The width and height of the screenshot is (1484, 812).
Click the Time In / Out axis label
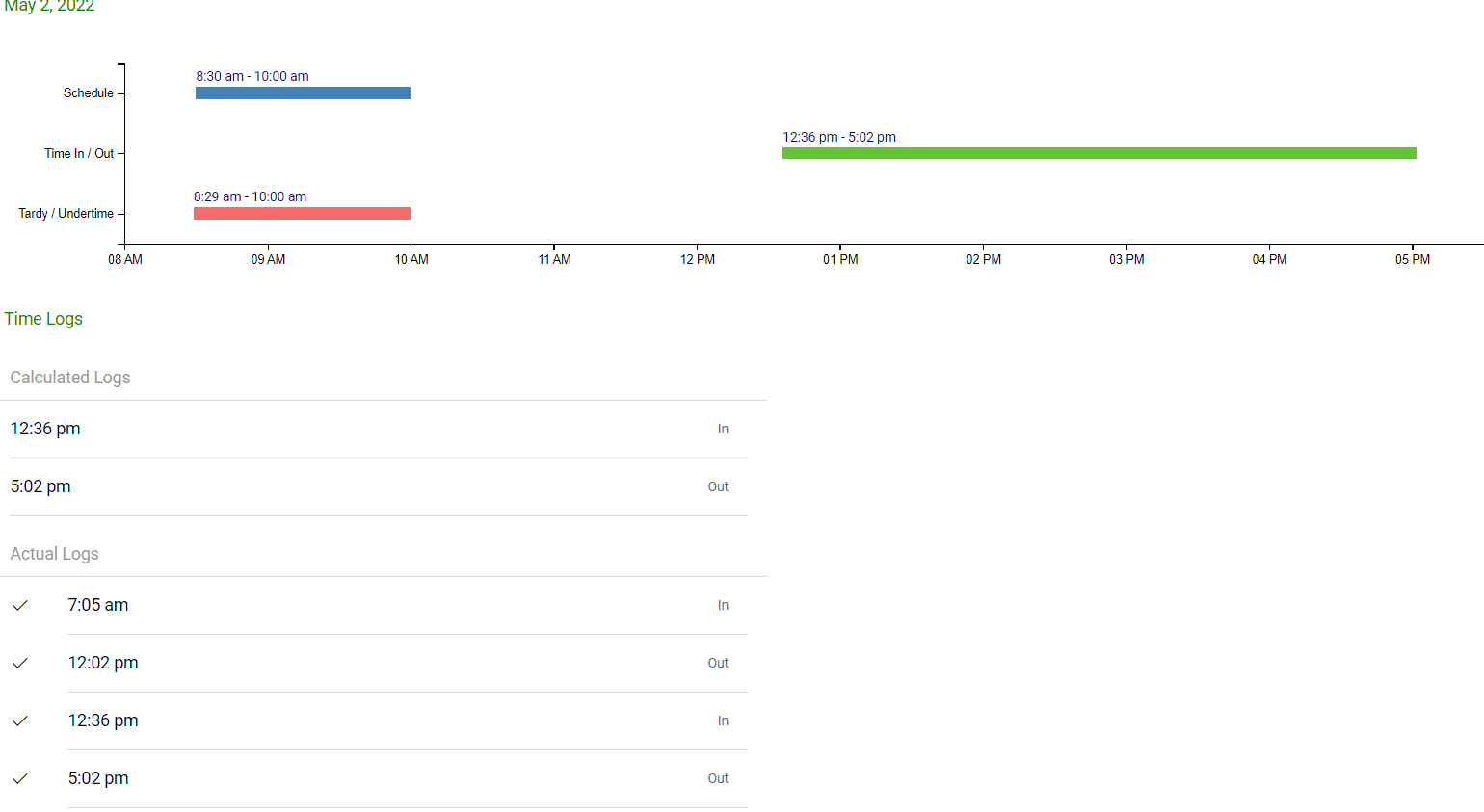(79, 154)
